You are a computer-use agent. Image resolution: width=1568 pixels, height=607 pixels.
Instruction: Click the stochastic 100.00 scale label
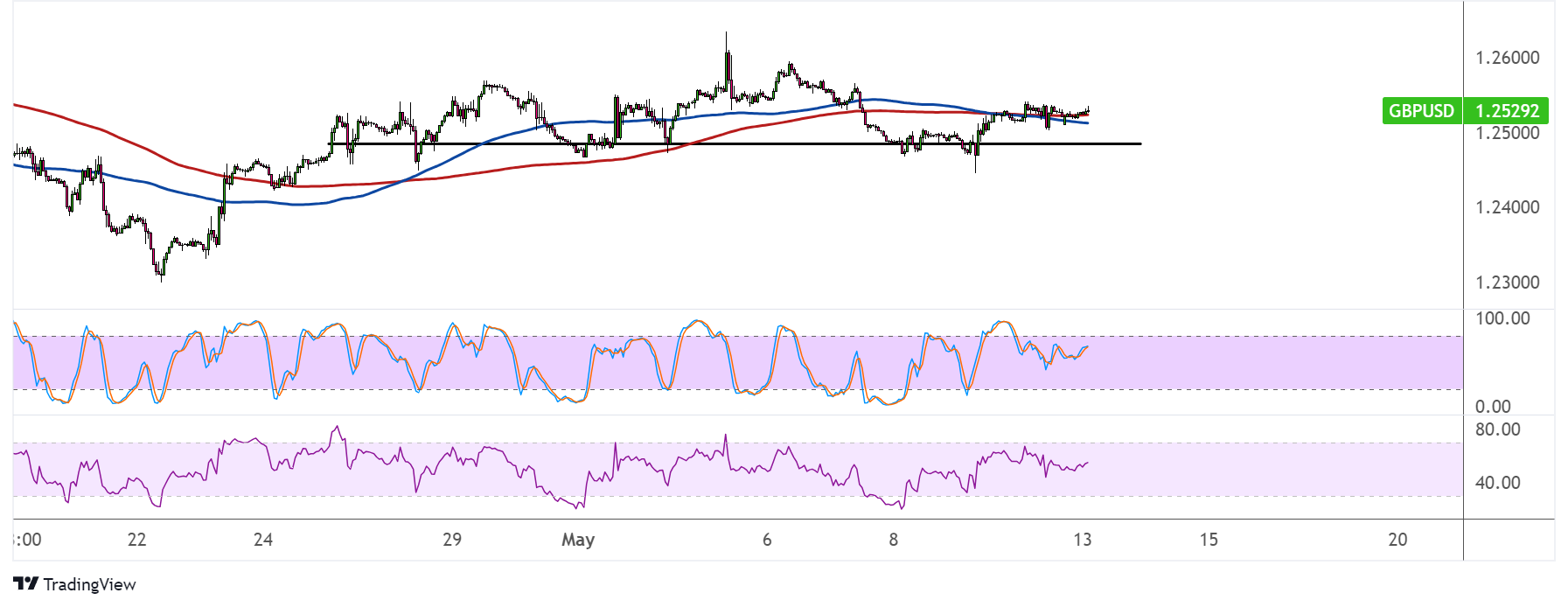(1502, 318)
